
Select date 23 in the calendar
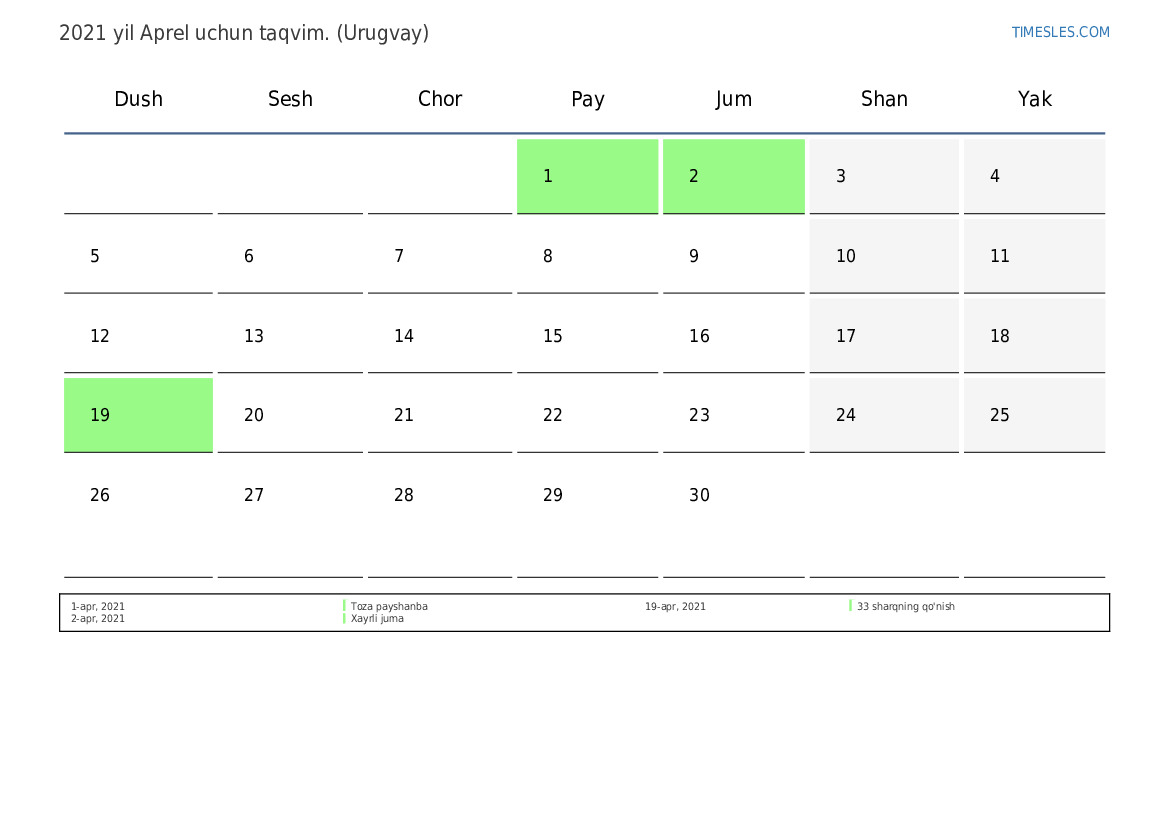734,415
